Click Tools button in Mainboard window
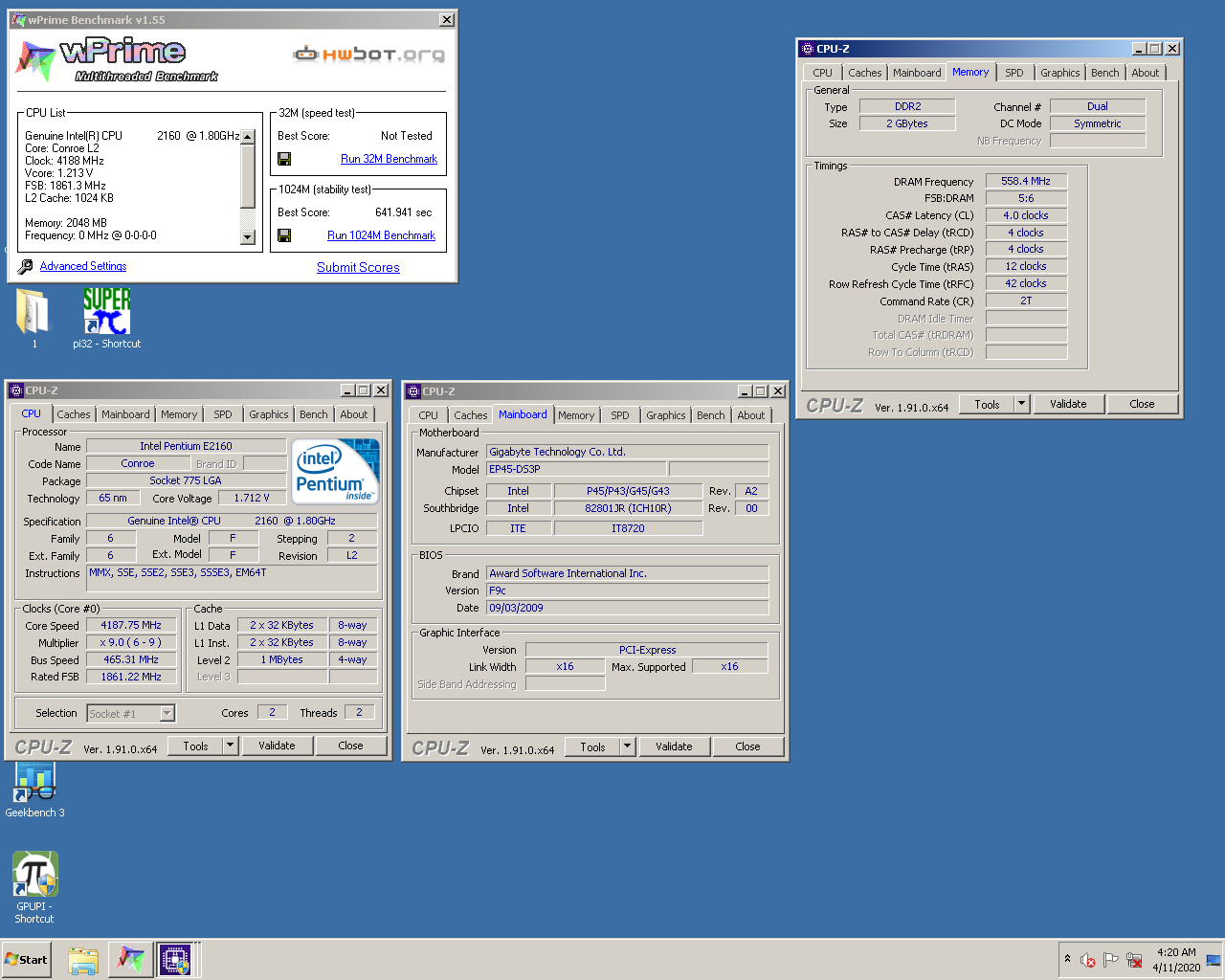 592,746
